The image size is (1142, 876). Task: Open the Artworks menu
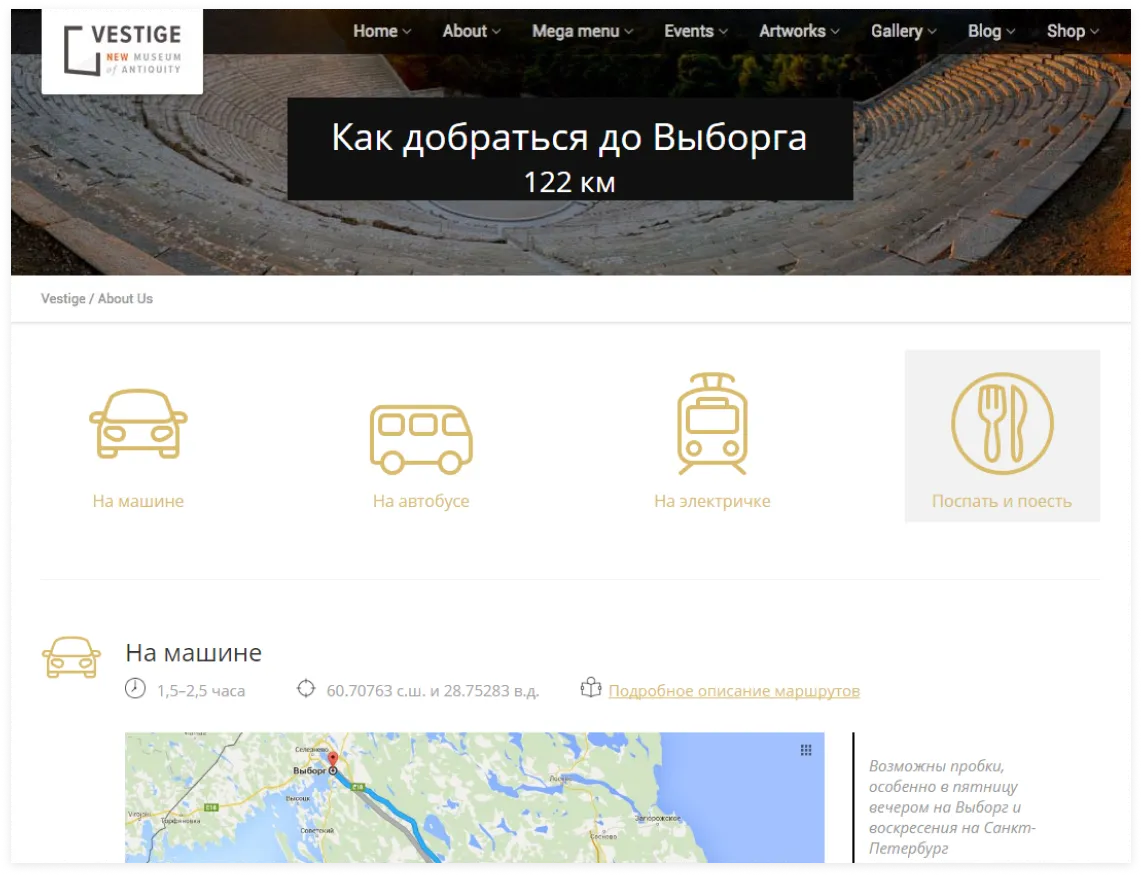[799, 31]
